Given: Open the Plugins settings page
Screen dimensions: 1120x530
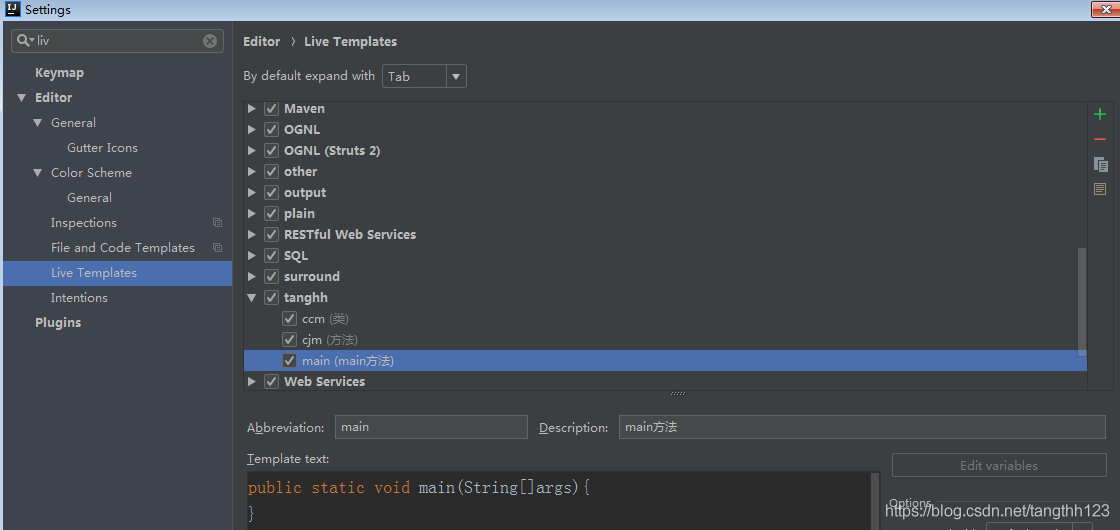Looking at the screenshot, I should [58, 323].
